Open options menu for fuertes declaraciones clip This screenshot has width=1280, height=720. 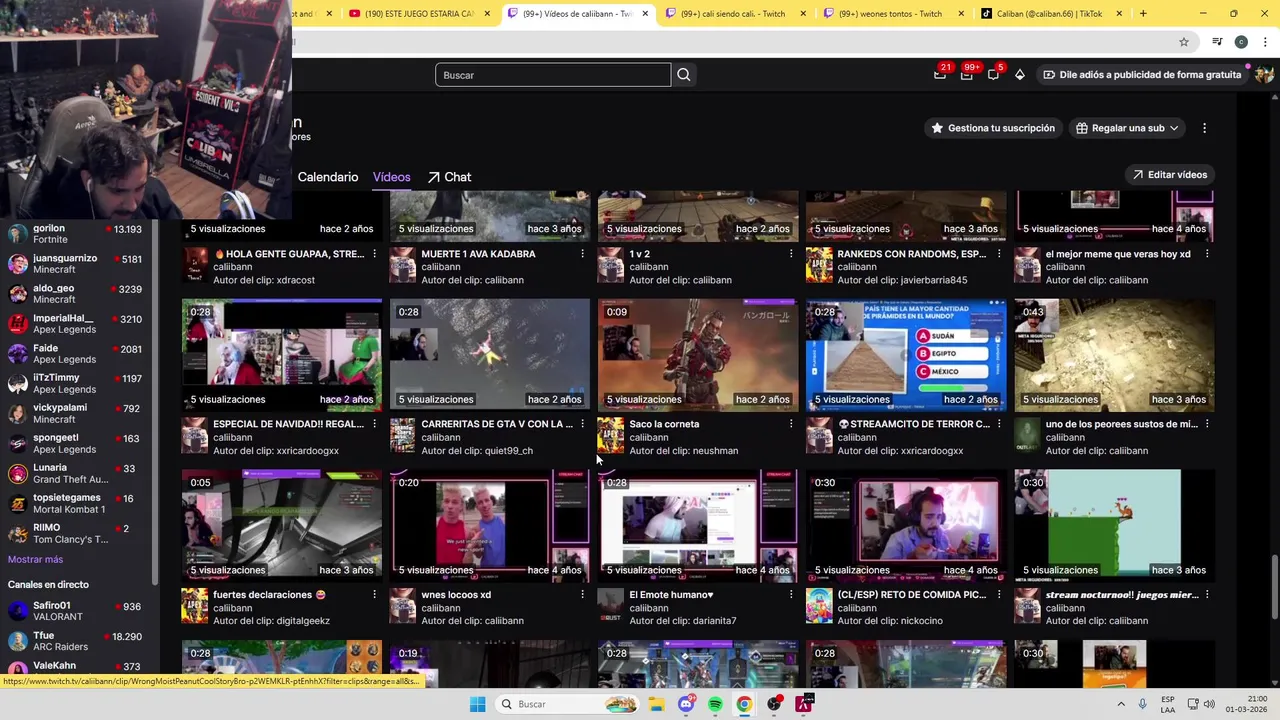[x=374, y=595]
